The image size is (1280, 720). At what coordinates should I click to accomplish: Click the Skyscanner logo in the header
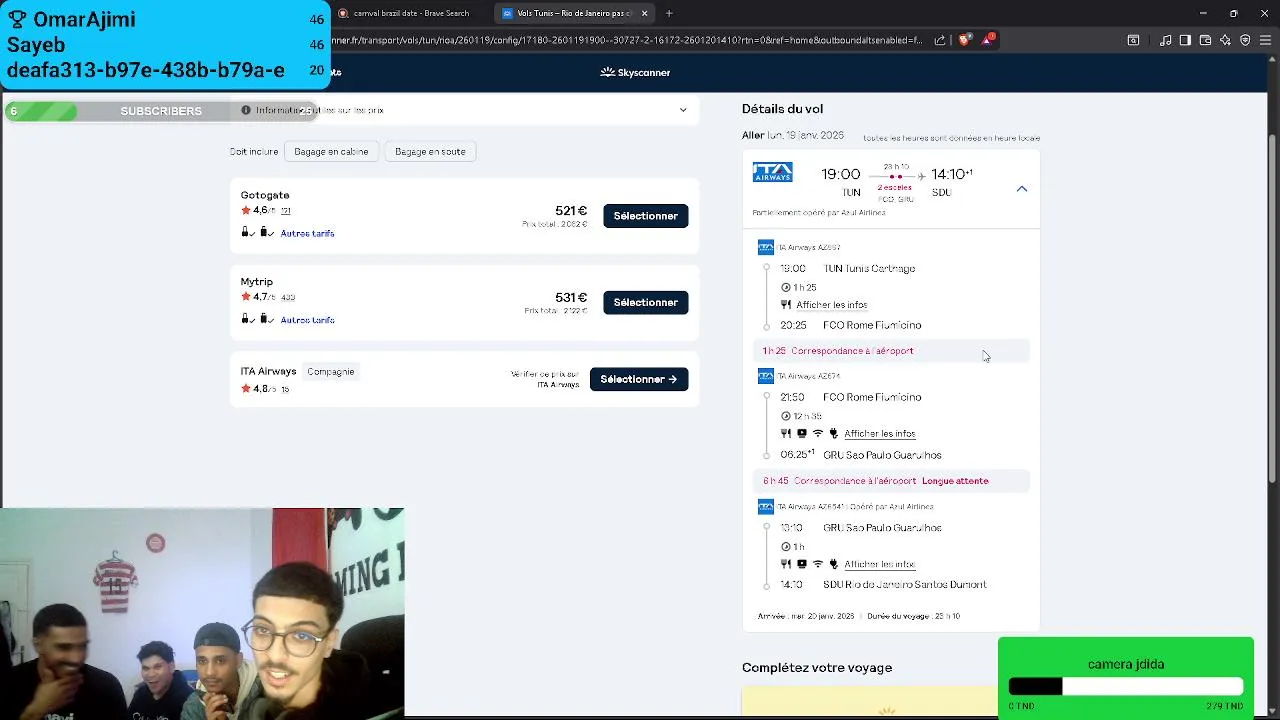(x=635, y=72)
